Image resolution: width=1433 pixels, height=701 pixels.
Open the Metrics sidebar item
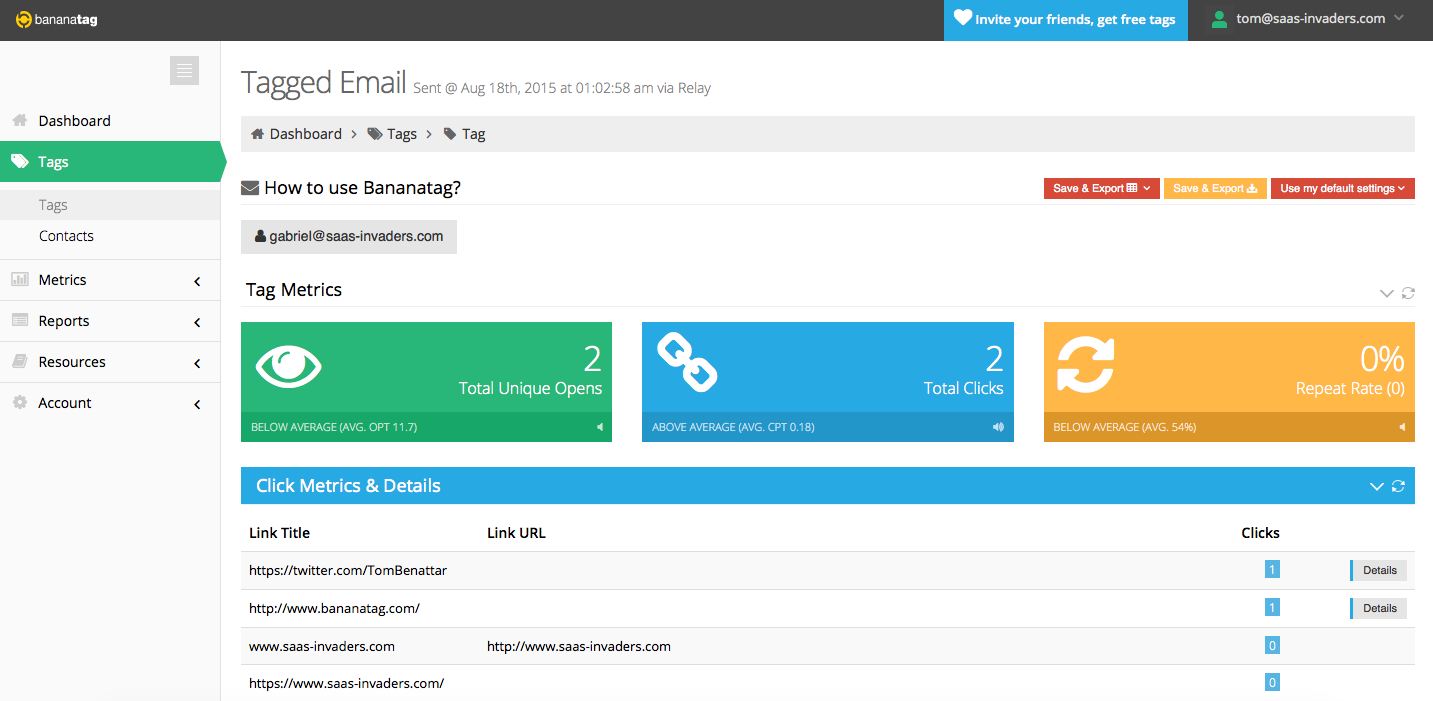[110, 280]
